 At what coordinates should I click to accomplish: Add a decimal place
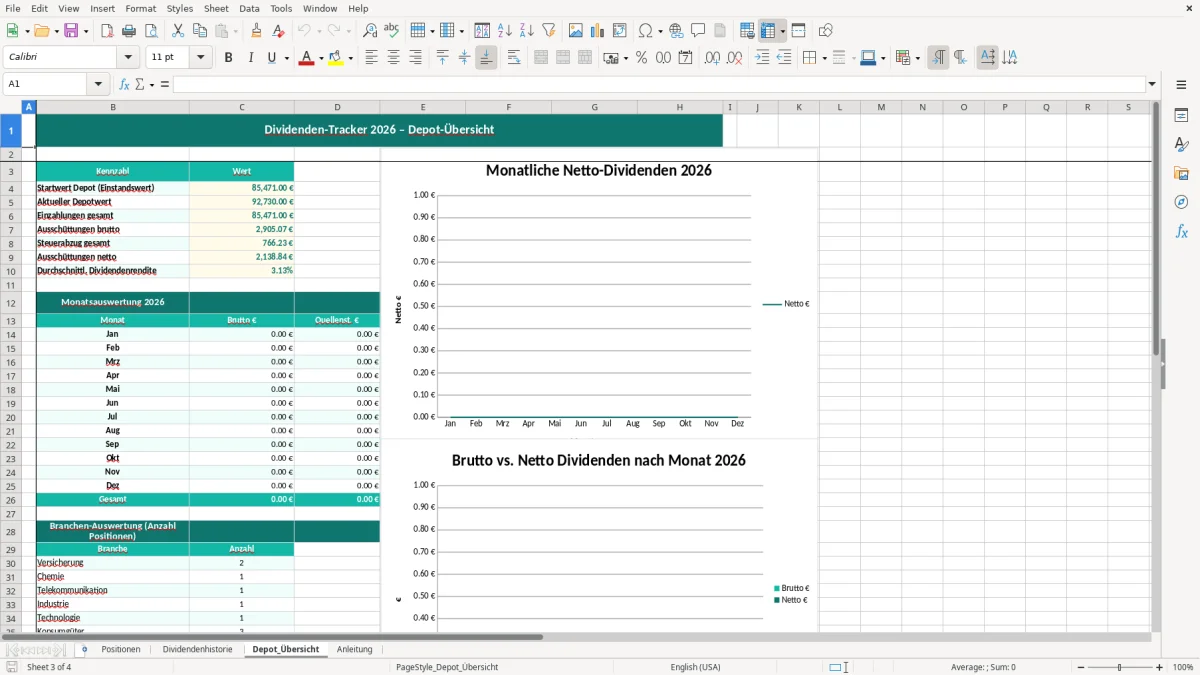712,58
